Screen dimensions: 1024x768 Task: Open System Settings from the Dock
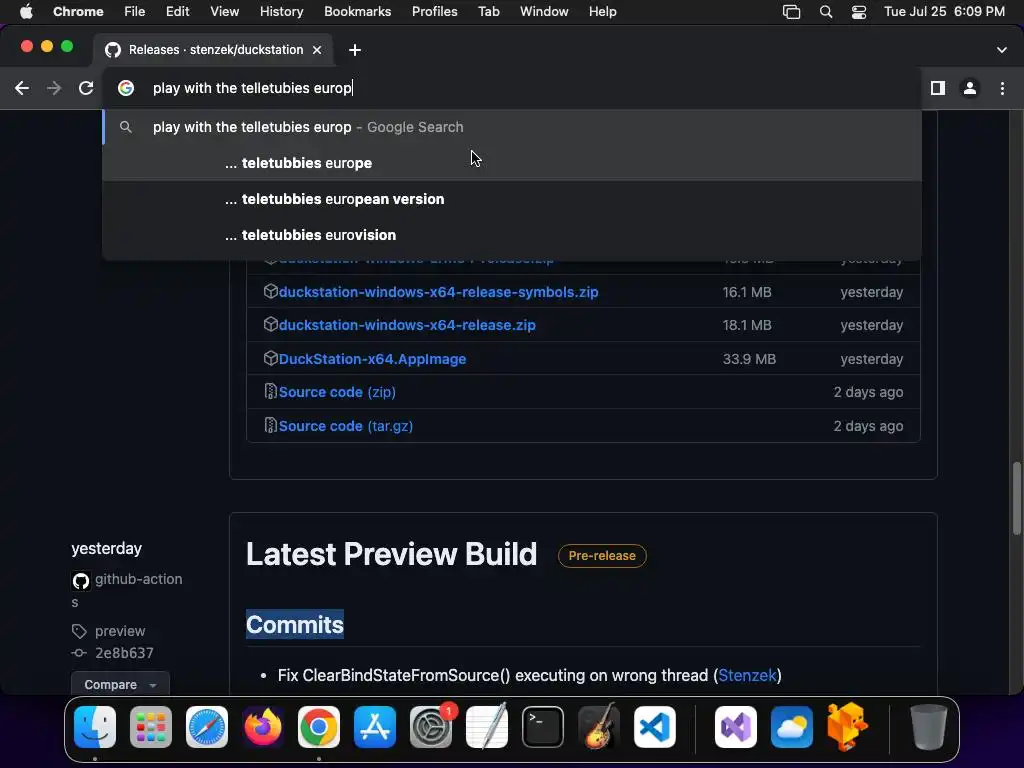tap(431, 727)
